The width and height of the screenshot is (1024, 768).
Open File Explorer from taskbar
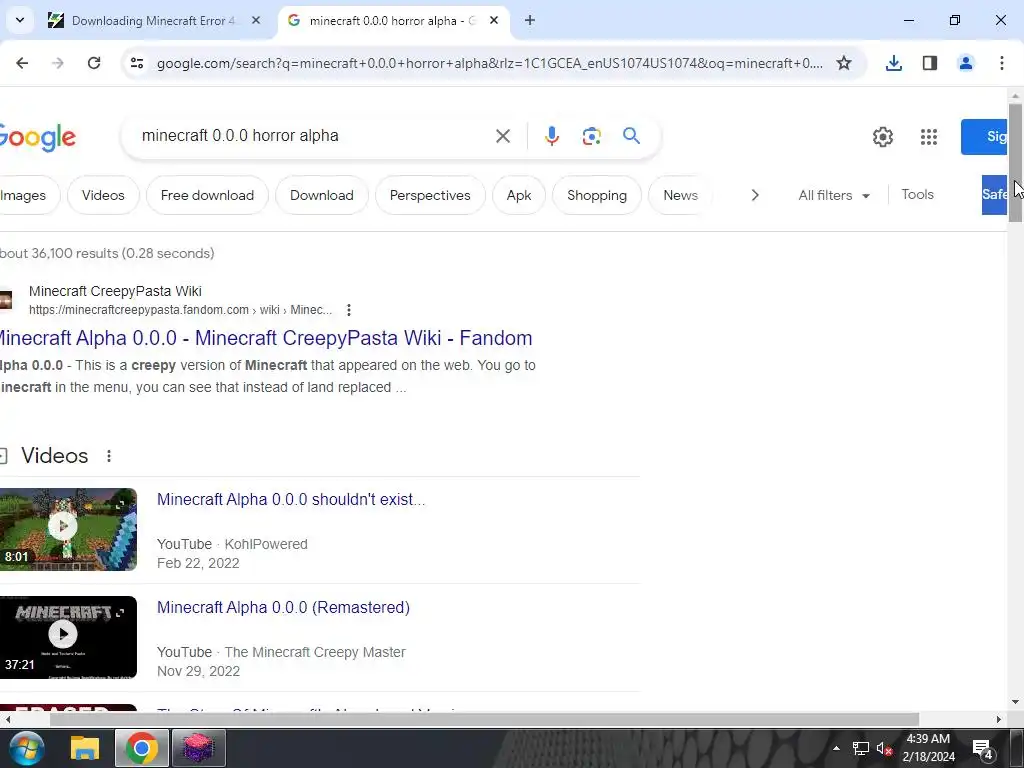point(84,748)
